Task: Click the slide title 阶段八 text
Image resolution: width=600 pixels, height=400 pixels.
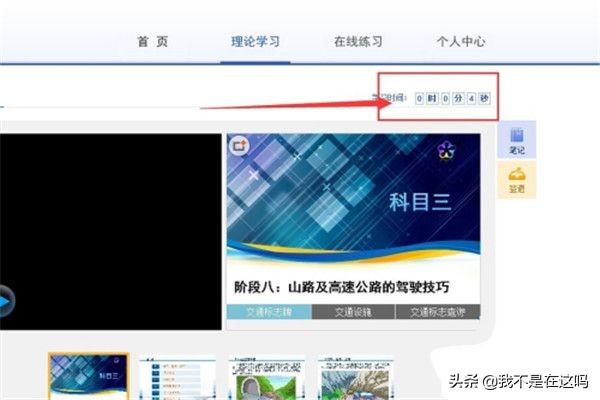Action: tap(341, 287)
